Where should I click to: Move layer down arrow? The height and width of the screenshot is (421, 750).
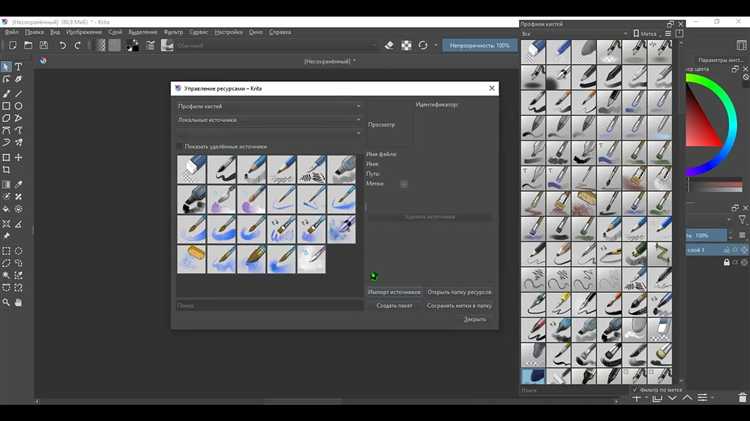coord(672,398)
